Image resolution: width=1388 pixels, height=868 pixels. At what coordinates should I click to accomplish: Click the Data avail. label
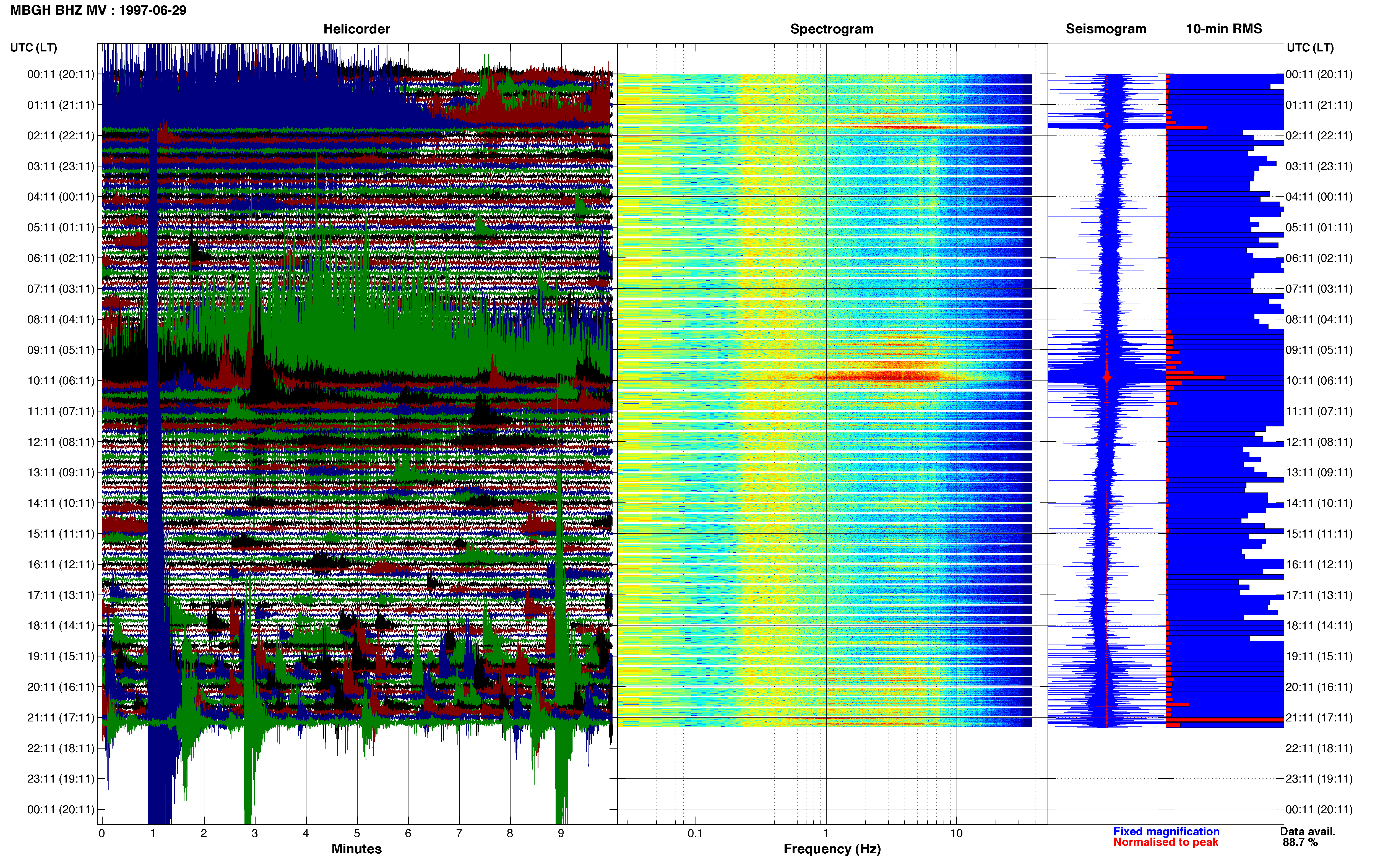(1308, 832)
